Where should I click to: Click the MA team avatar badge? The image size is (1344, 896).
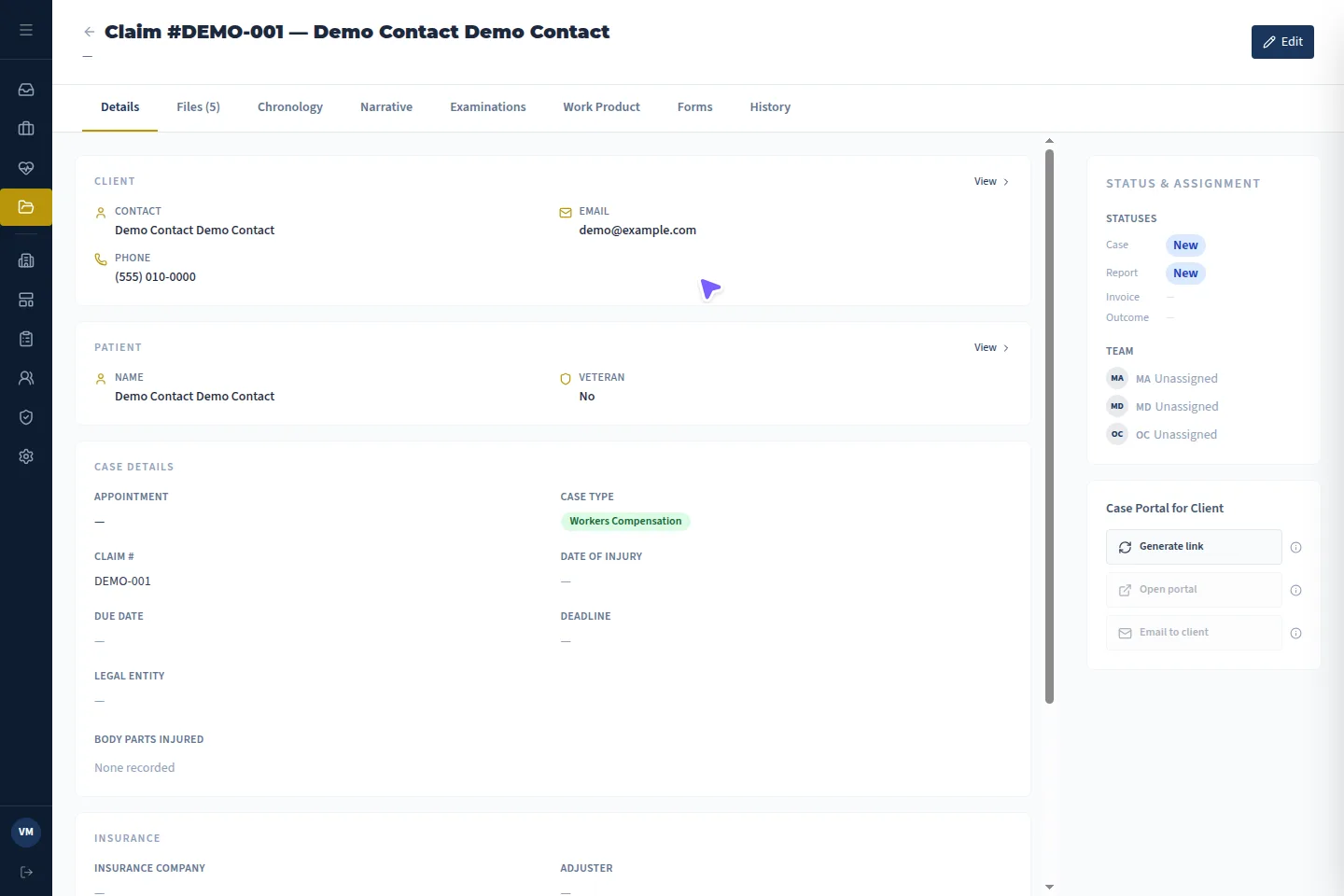(1117, 378)
